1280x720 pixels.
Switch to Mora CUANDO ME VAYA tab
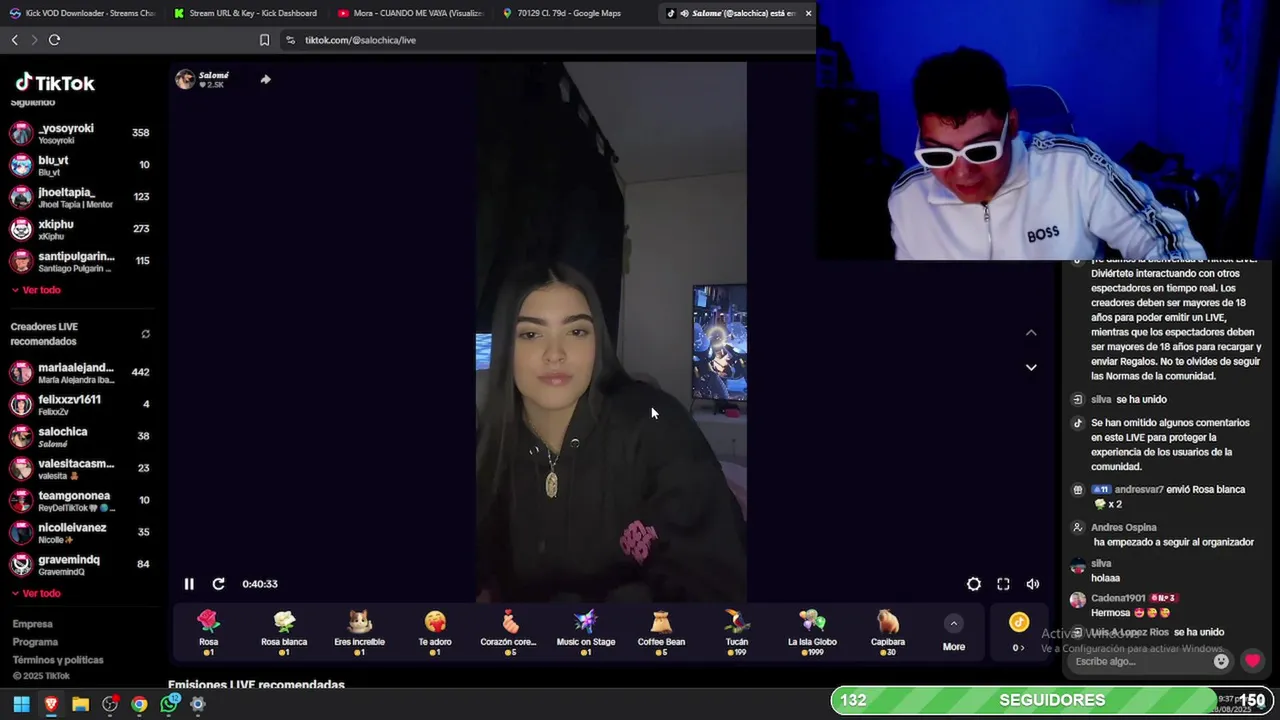[409, 13]
